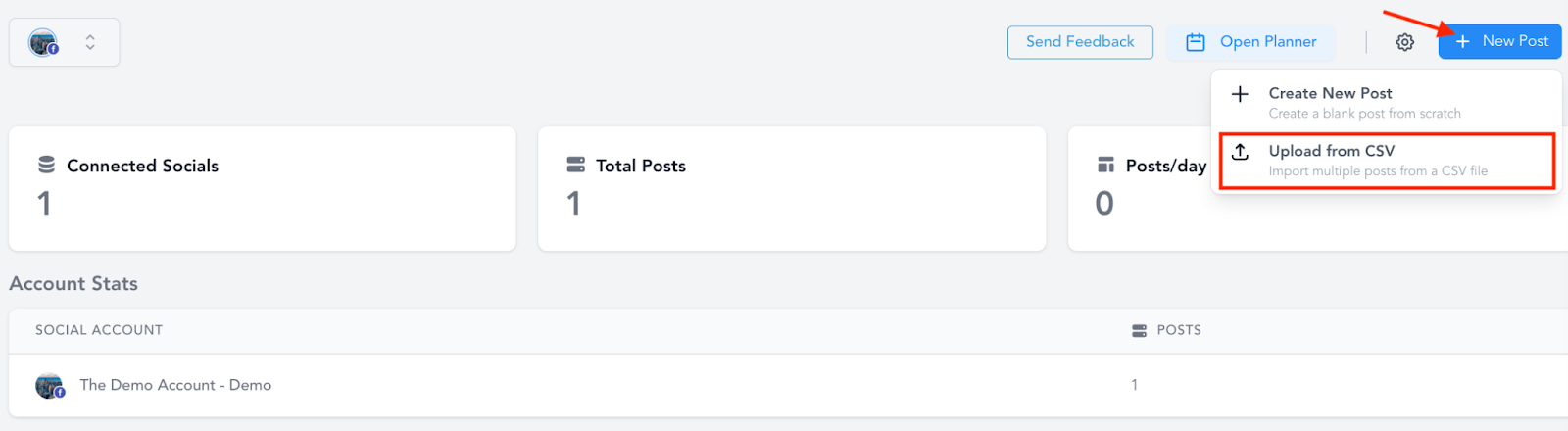Click the SOCIAL ACCOUNT column header
The width and height of the screenshot is (1568, 431).
tap(99, 330)
